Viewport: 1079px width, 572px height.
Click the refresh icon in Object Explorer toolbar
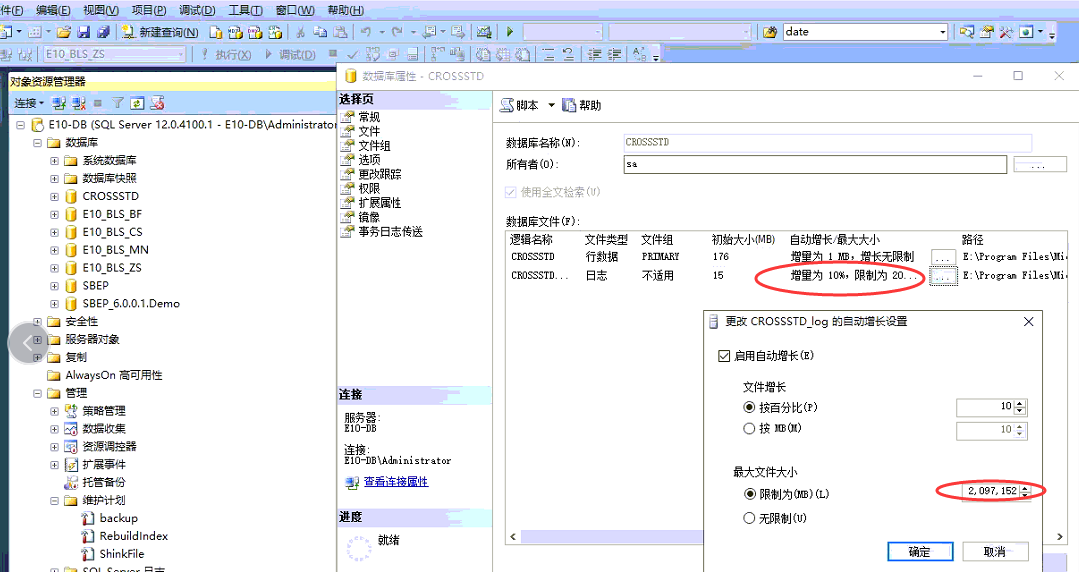tap(137, 103)
